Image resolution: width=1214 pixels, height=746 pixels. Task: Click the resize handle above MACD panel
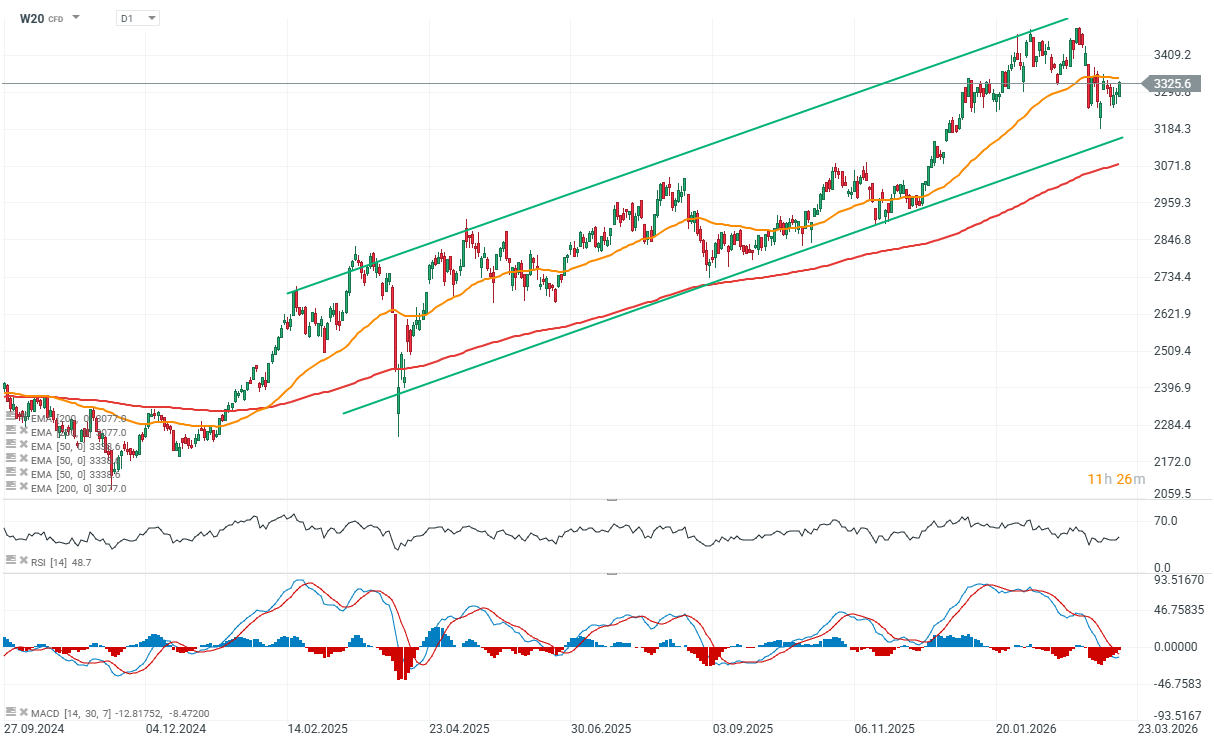pos(612,574)
